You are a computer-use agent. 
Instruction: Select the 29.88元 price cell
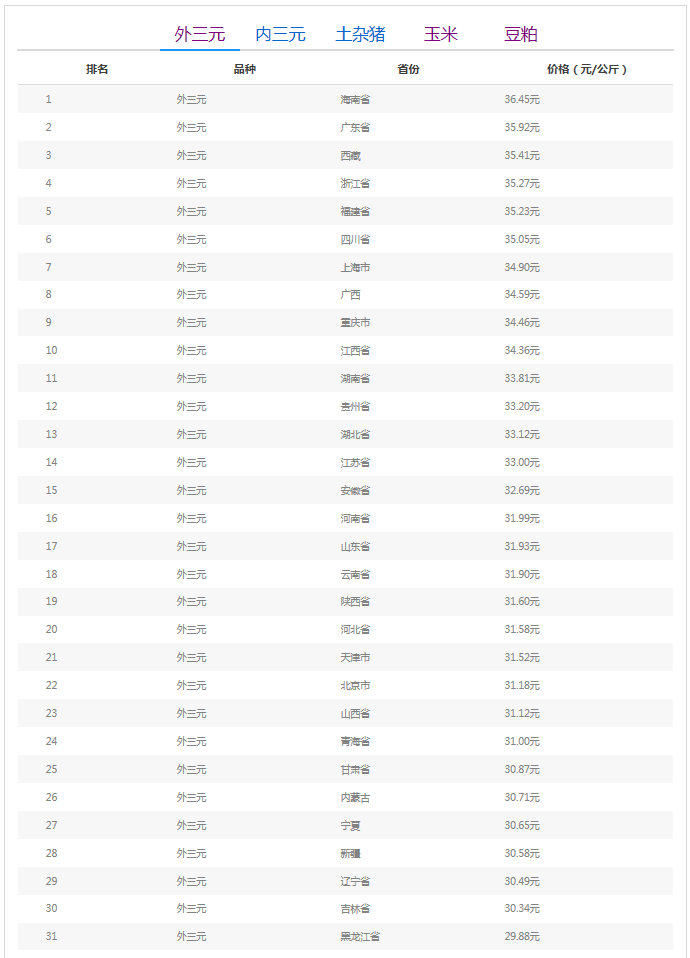(x=522, y=937)
